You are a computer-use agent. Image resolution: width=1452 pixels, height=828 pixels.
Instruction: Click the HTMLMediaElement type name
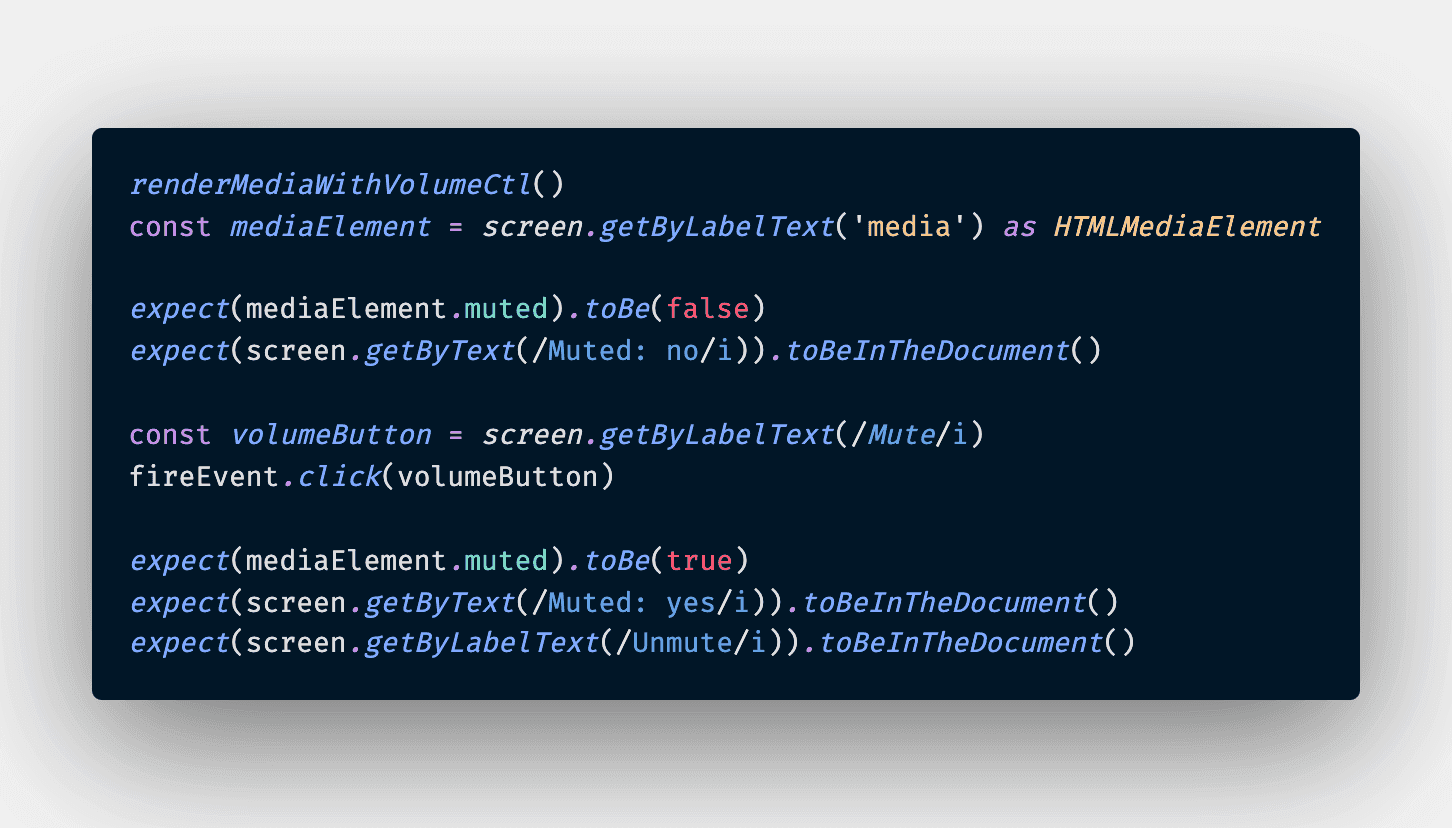(1187, 227)
